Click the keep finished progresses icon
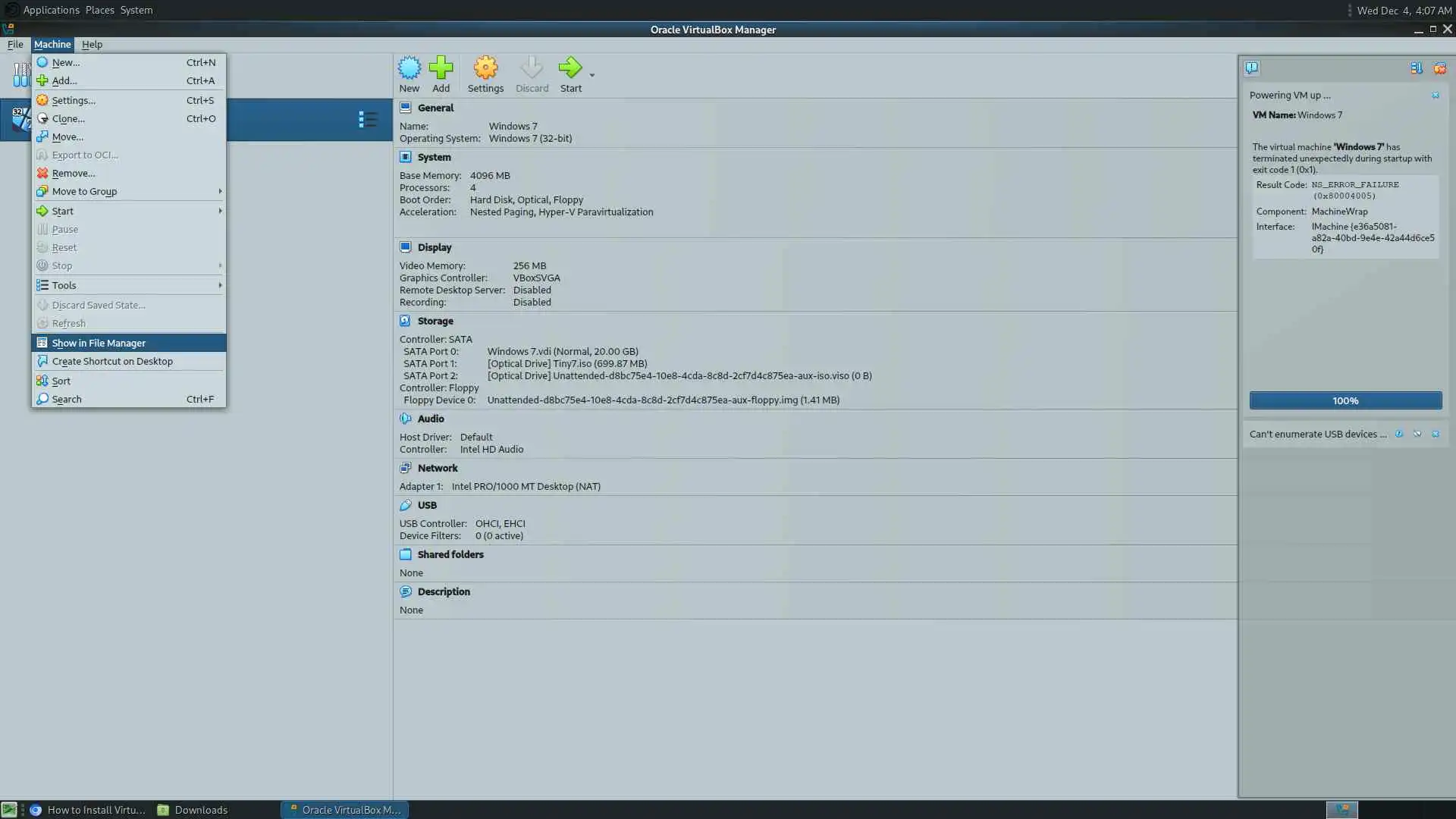The image size is (1456, 819). 1416,68
